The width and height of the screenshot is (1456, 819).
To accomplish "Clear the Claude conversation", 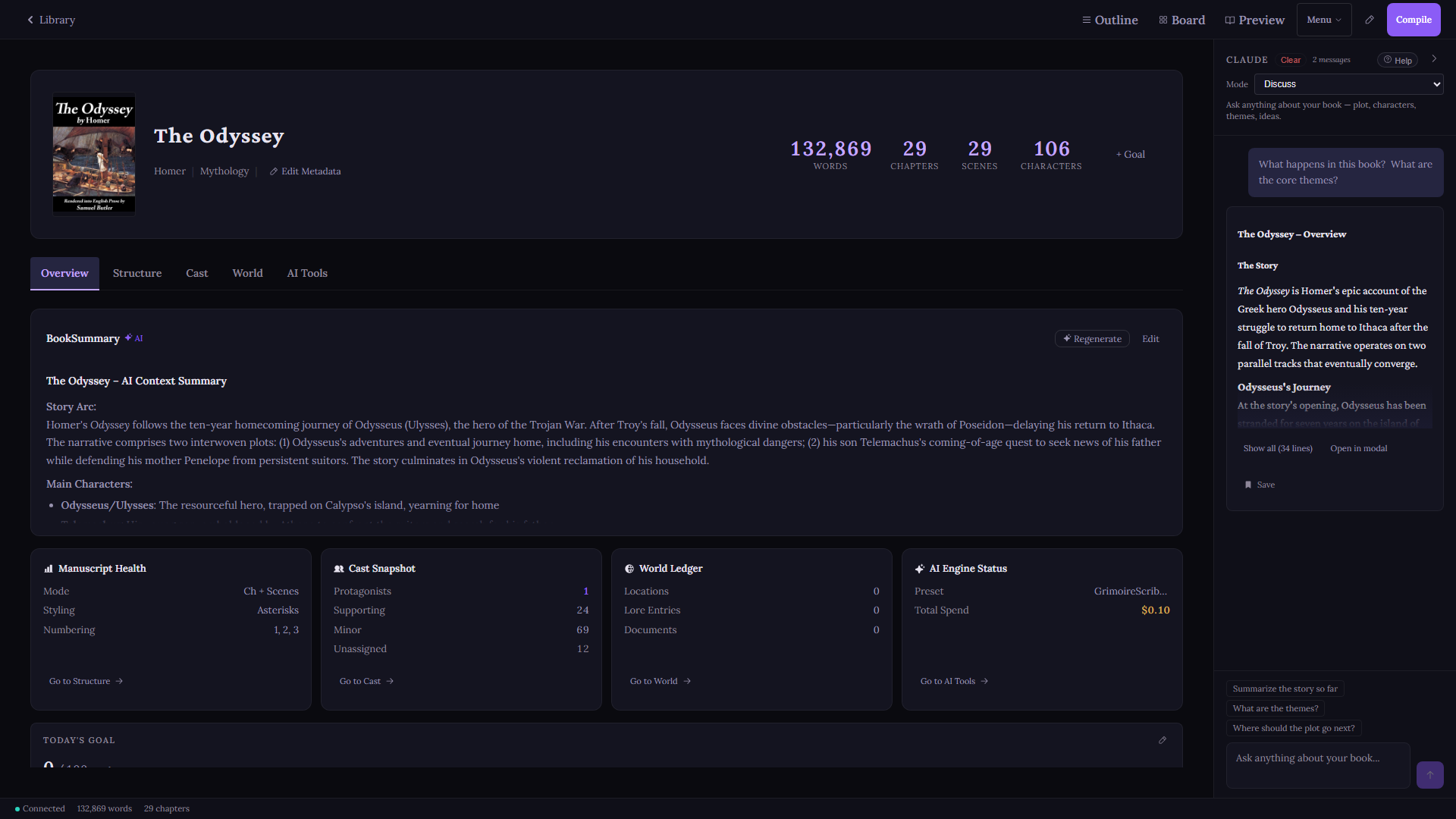I will click(1290, 60).
